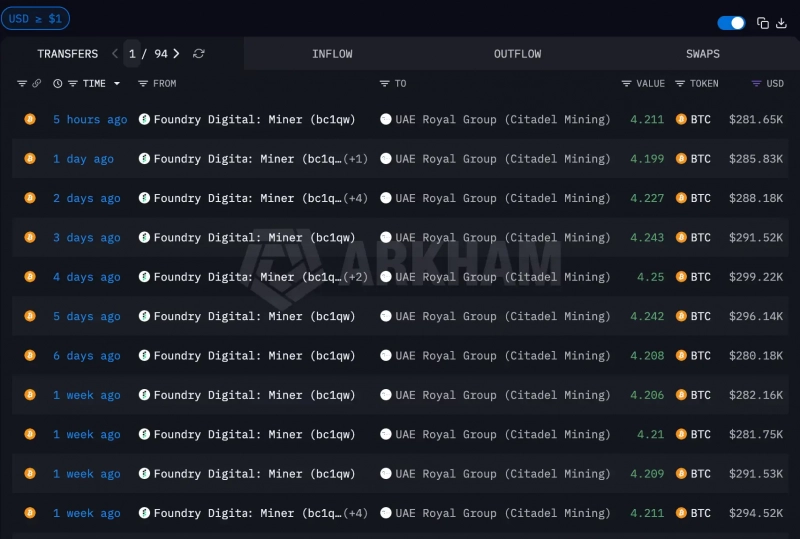Edit the current page number field
800x539 pixels.
(132, 54)
